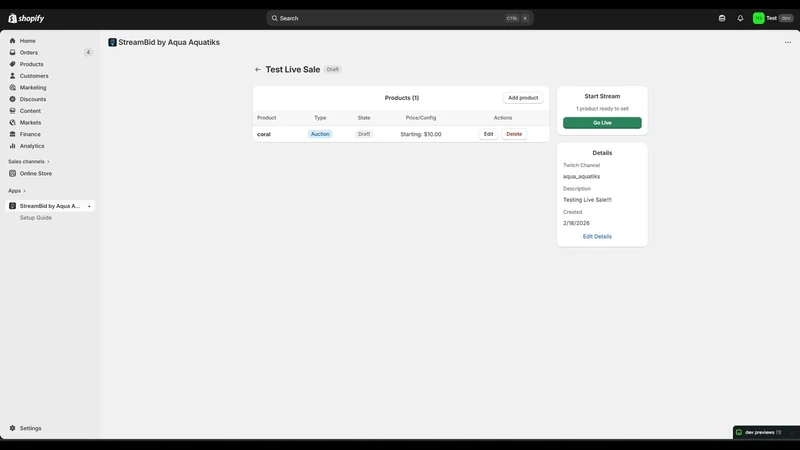Open the Setup Guide item
The image size is (800, 450).
coord(36,218)
